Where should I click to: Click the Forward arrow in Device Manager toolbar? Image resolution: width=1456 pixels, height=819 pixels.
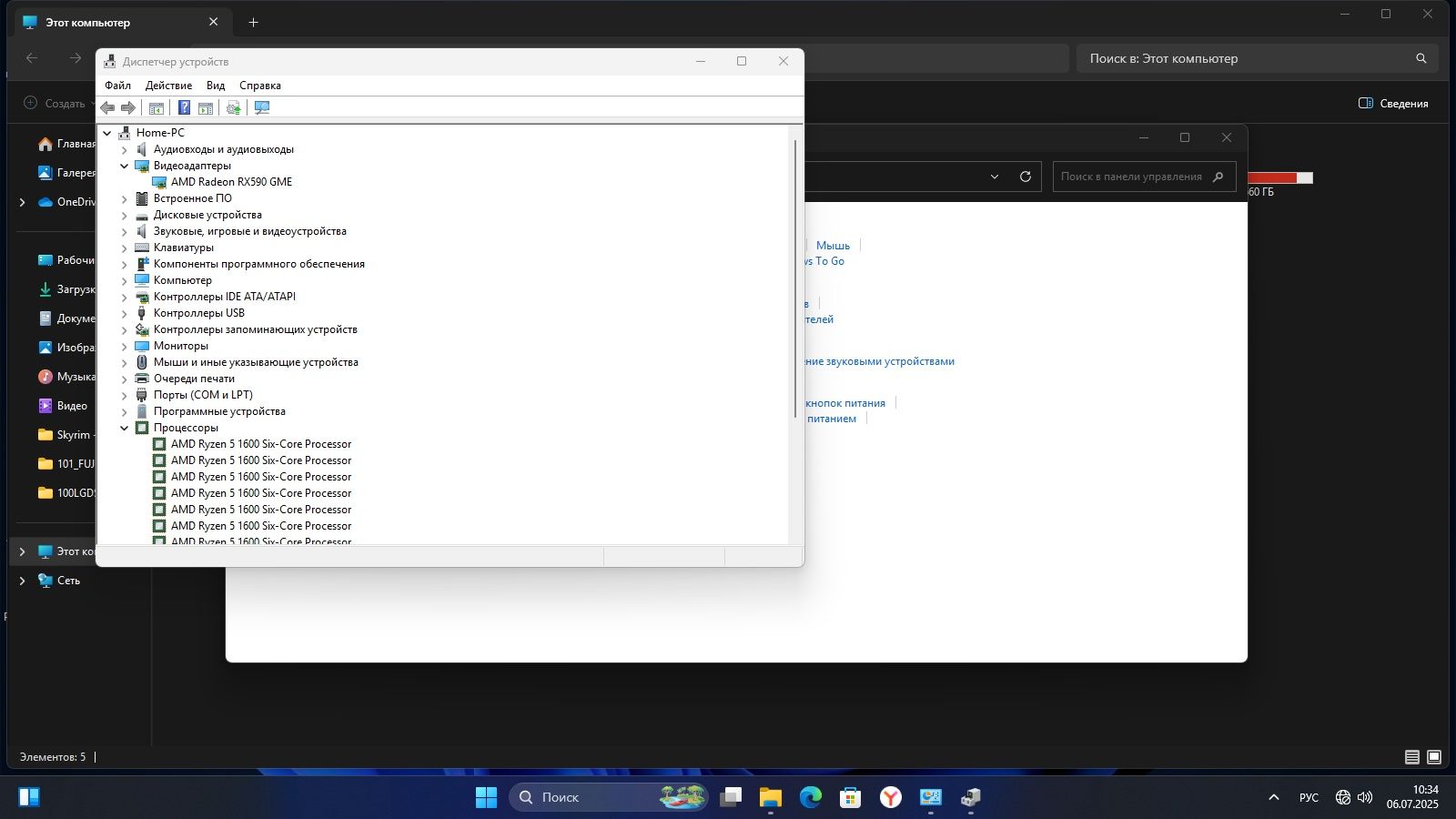(x=128, y=107)
